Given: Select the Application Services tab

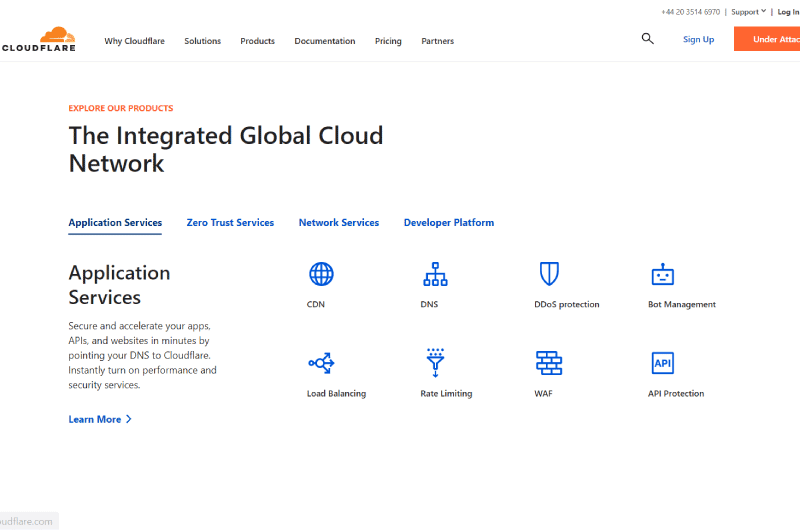Looking at the screenshot, I should pyautogui.click(x=115, y=223).
